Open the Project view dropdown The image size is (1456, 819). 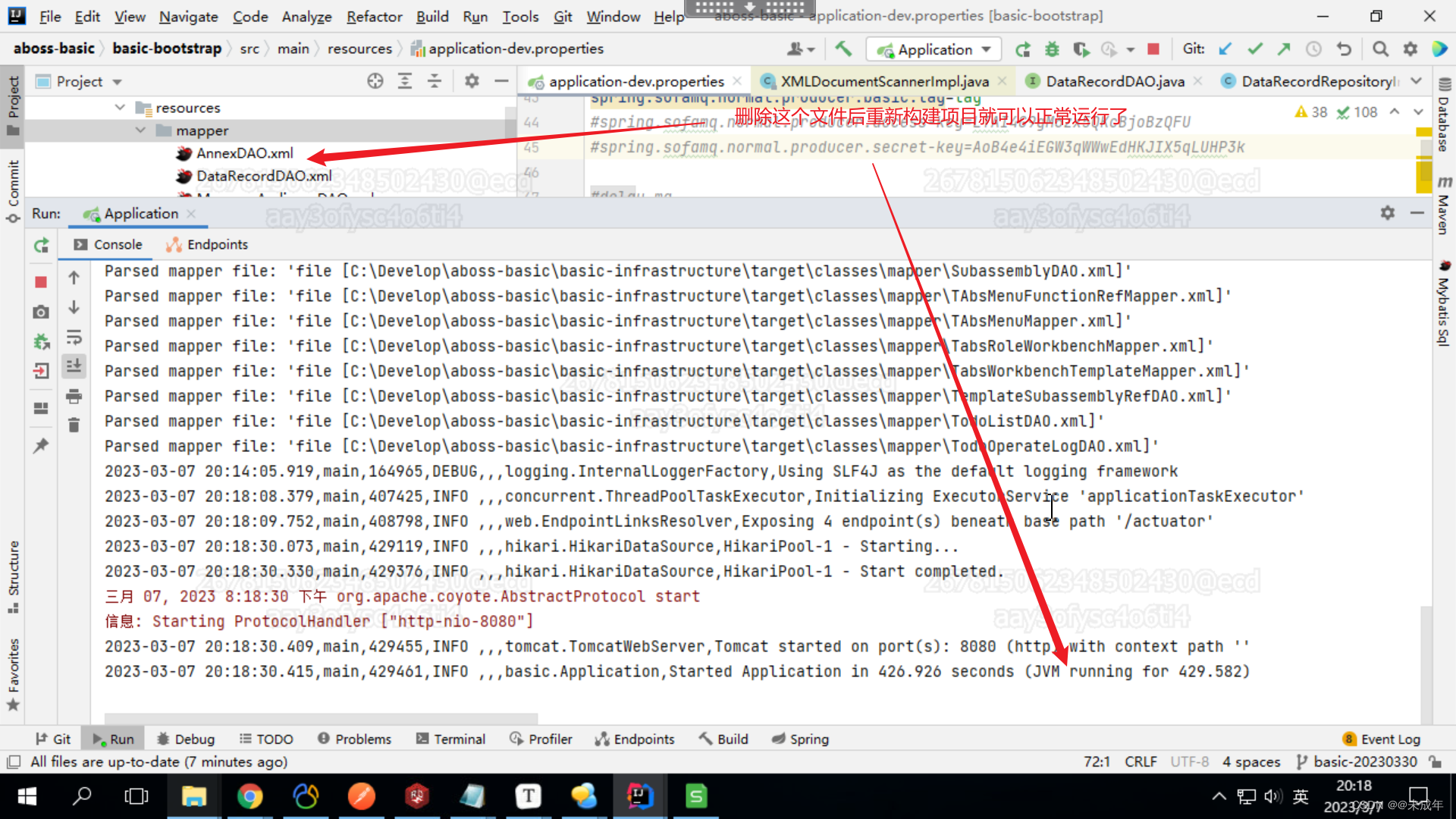(x=117, y=82)
